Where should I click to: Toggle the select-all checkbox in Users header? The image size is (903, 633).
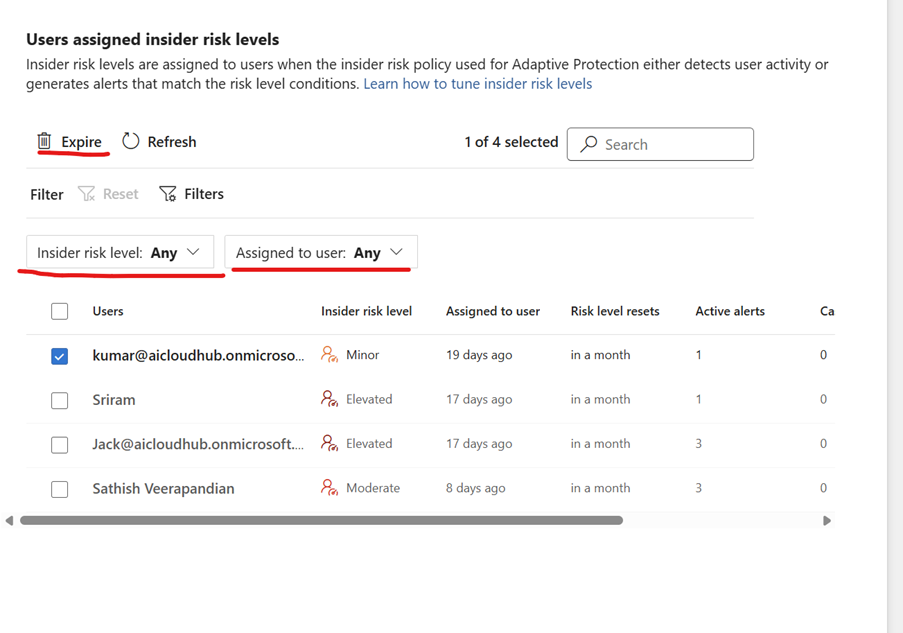pos(60,311)
